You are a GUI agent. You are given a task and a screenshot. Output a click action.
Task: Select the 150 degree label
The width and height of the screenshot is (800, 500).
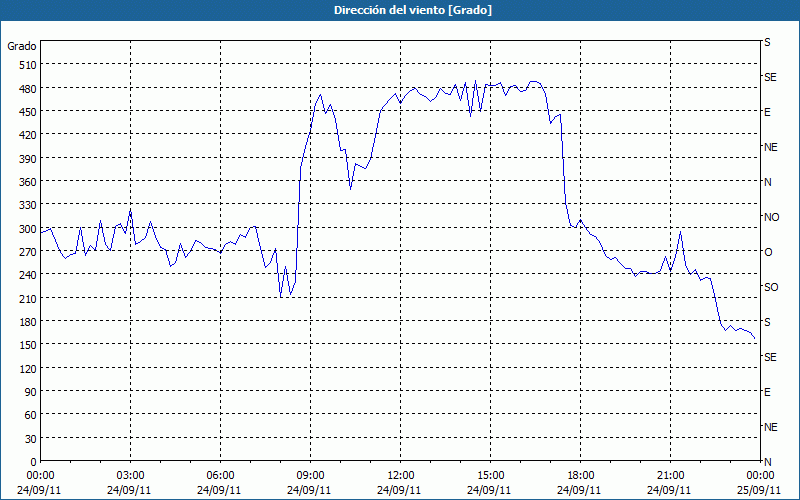click(28, 345)
